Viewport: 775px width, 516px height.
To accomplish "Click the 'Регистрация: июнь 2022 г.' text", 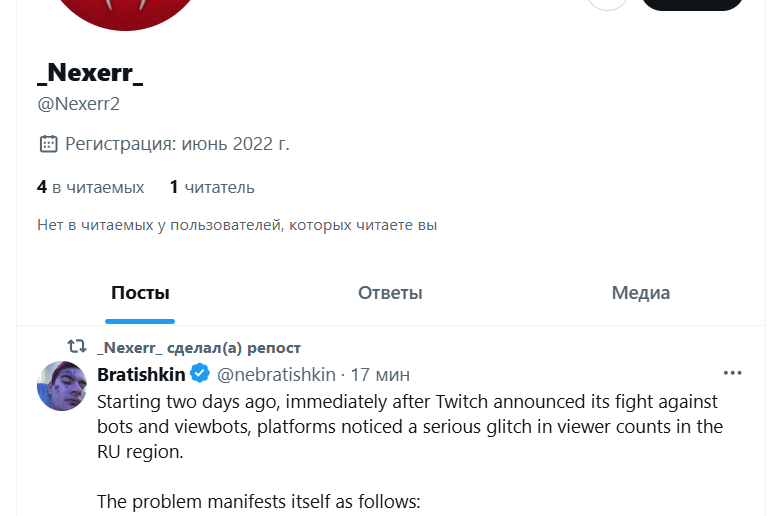I will (177, 144).
